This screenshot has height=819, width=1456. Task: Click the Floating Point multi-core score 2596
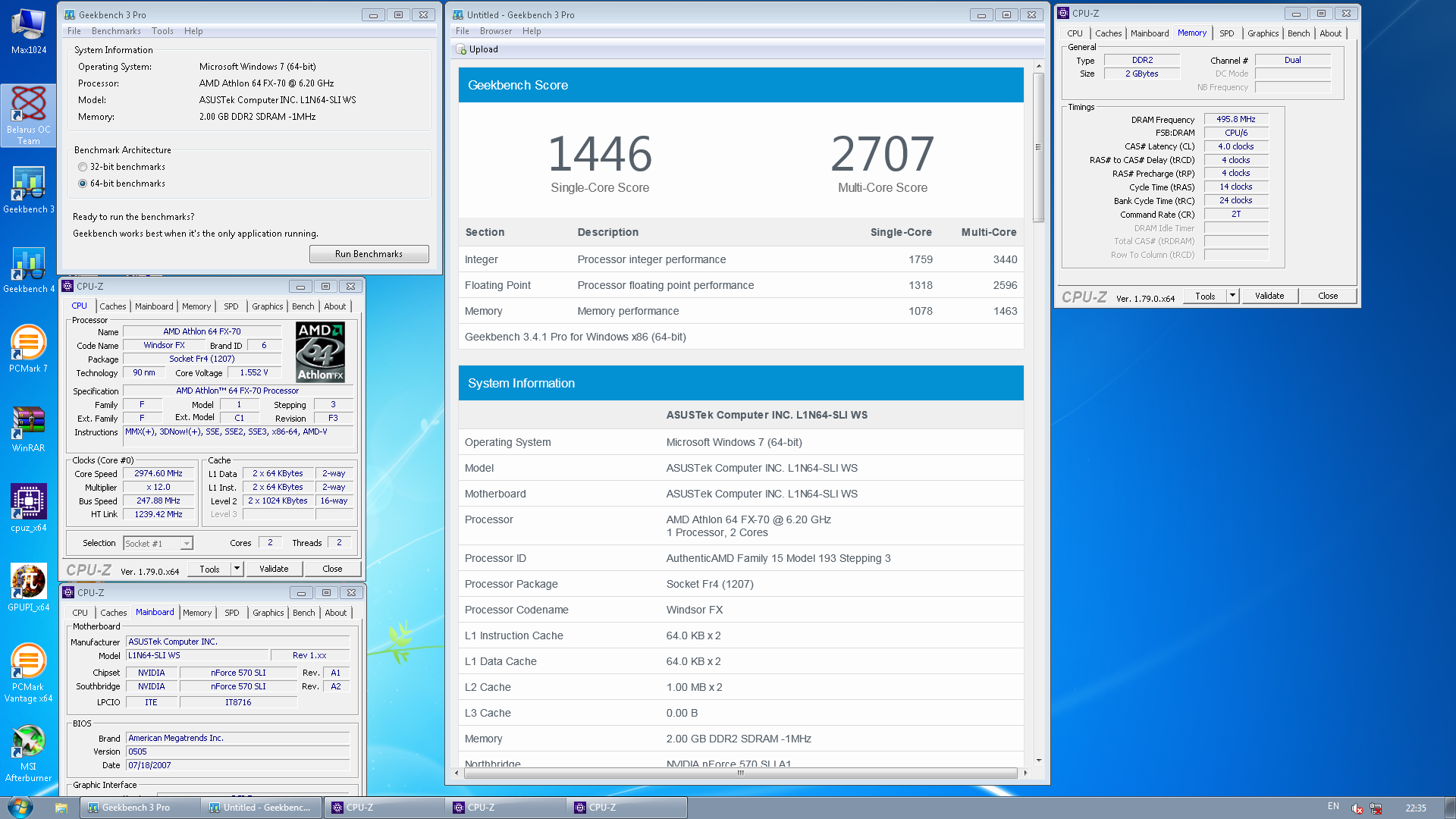tap(1005, 285)
